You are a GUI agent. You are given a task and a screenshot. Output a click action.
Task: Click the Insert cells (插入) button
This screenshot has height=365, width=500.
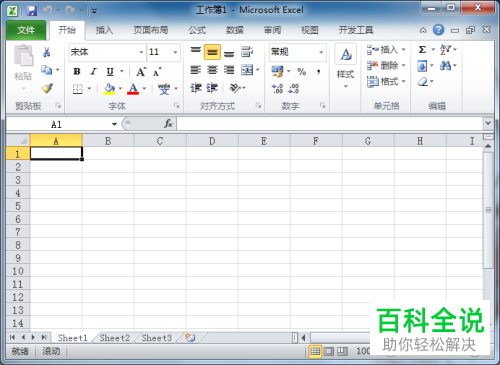[x=386, y=50]
